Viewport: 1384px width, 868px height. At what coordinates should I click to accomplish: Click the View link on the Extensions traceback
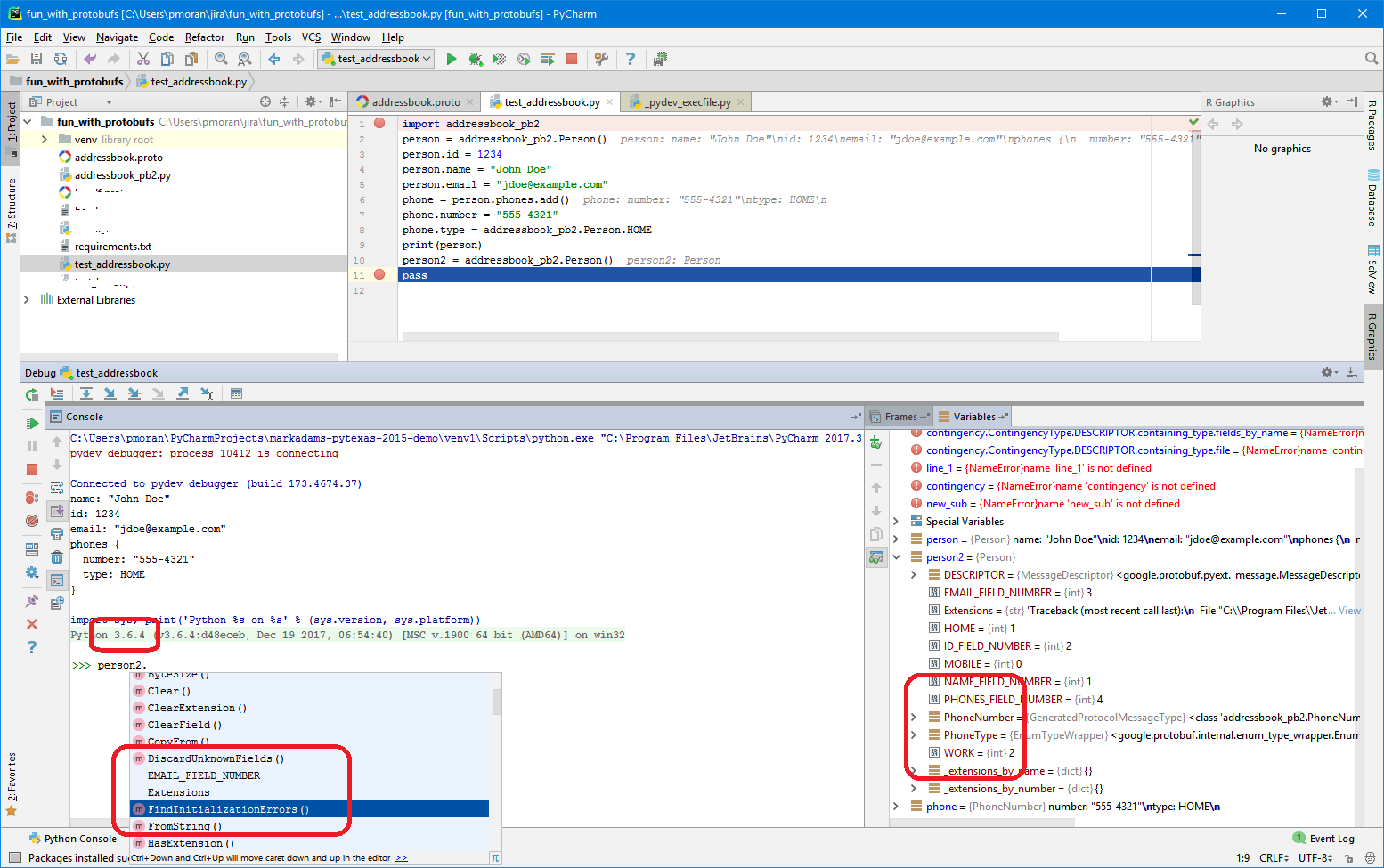[1350, 610]
